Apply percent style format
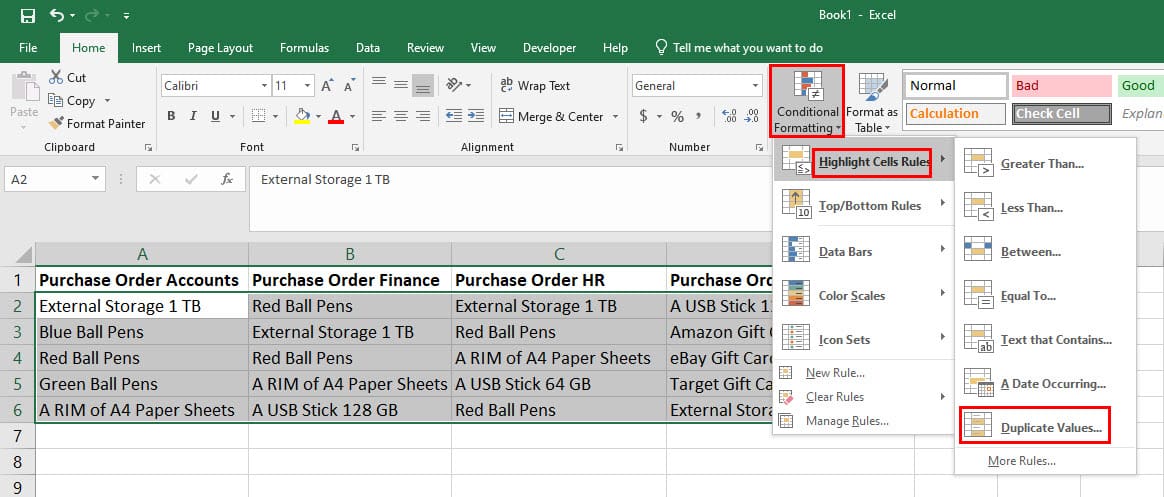This screenshot has width=1164, height=497. tap(677, 117)
